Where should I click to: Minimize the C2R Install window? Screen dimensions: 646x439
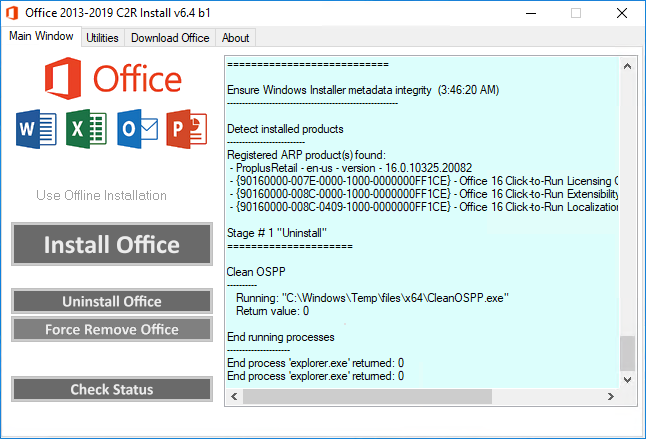click(x=530, y=13)
